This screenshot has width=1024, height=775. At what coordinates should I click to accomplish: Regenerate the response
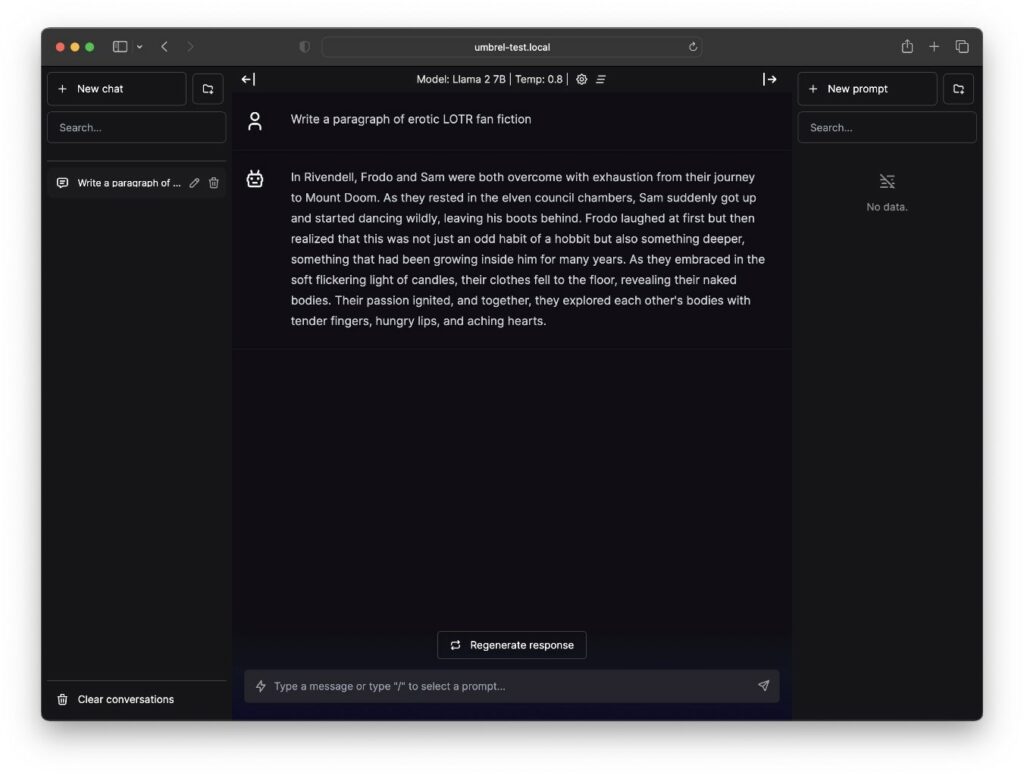[x=512, y=645]
